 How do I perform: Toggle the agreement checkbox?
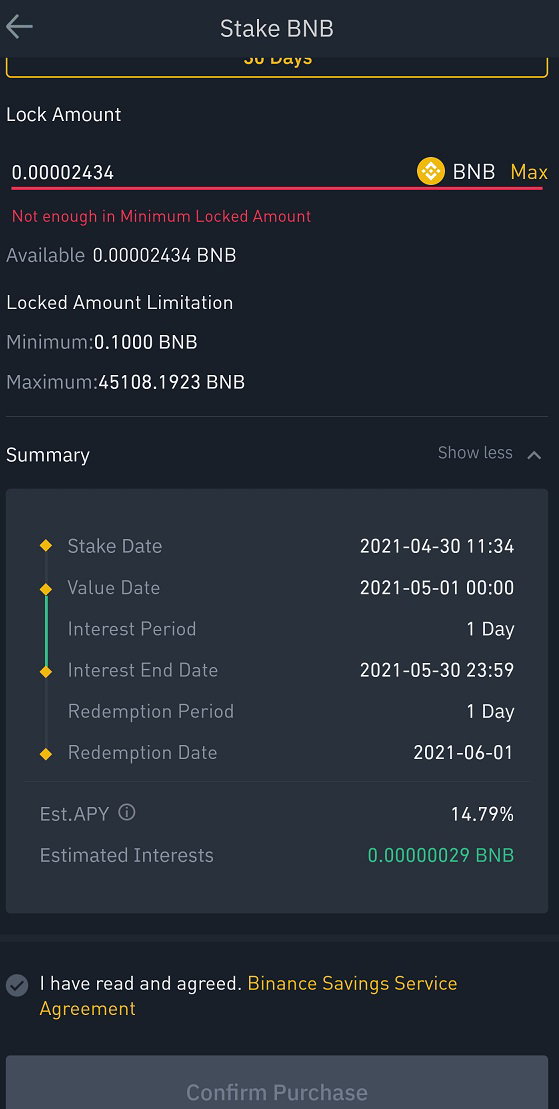[x=17, y=985]
